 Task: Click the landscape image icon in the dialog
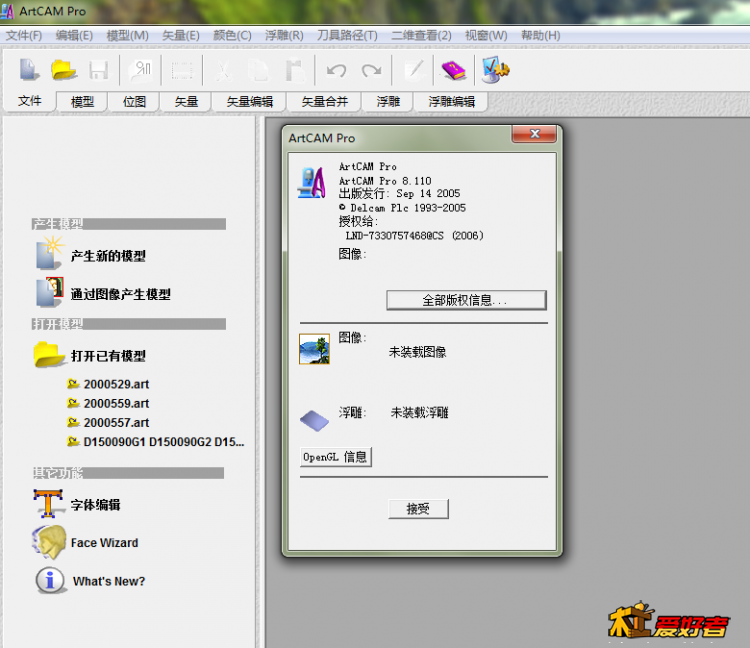click(314, 349)
